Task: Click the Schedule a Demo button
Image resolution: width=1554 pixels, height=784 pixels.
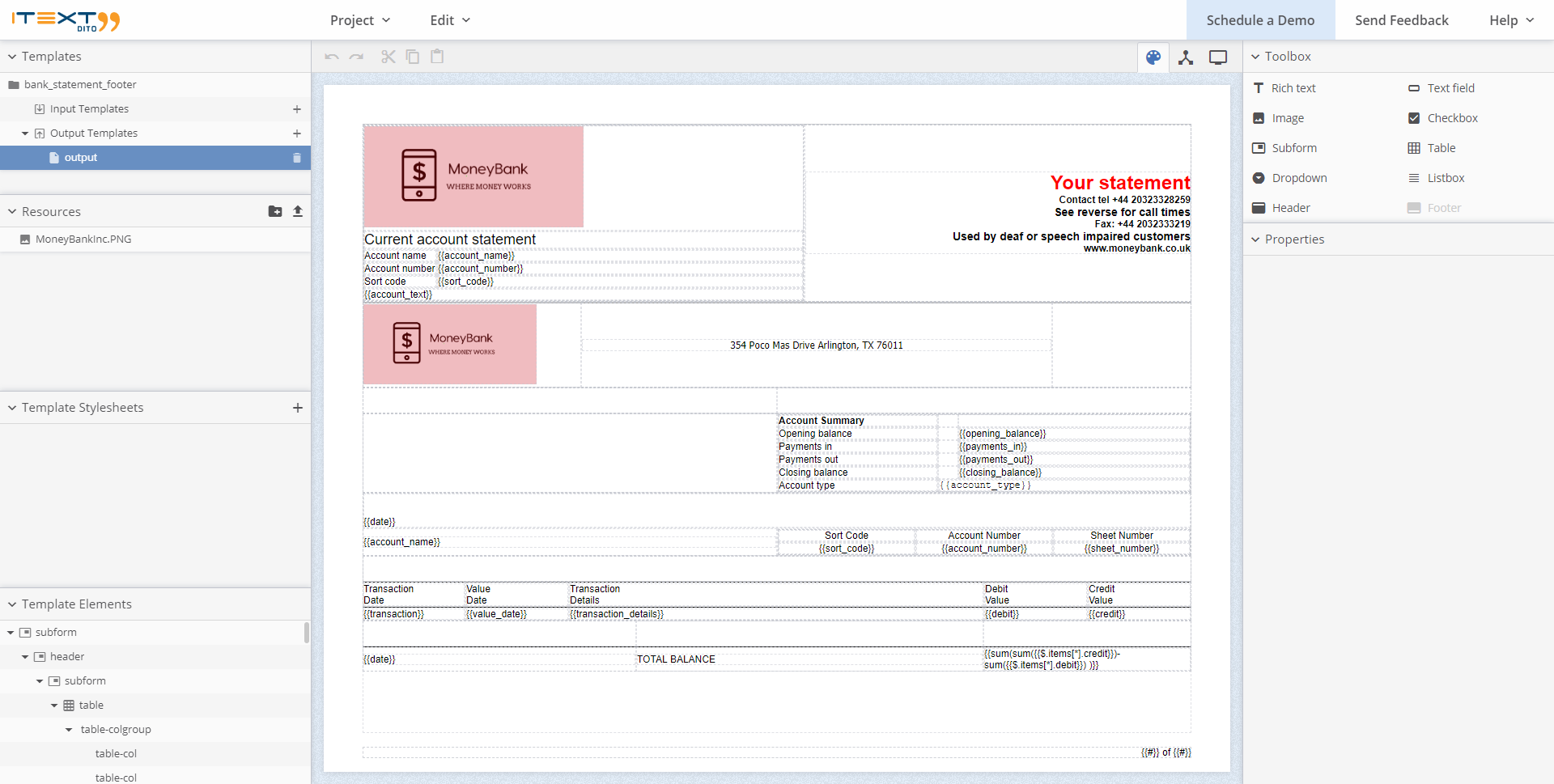Action: pyautogui.click(x=1260, y=19)
